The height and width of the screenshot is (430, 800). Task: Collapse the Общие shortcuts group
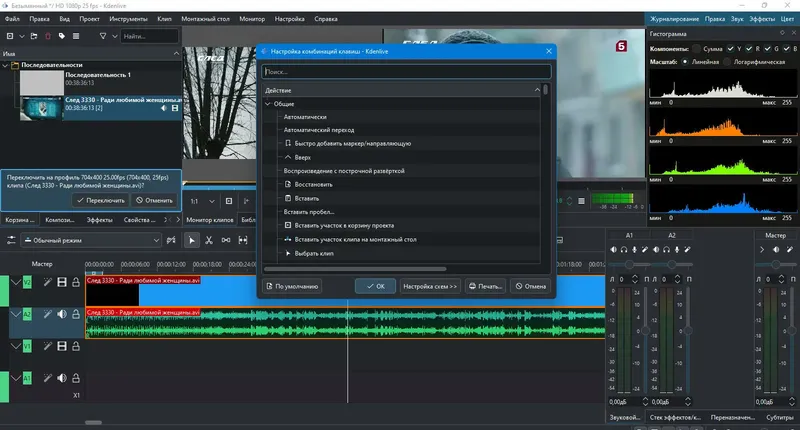point(268,104)
